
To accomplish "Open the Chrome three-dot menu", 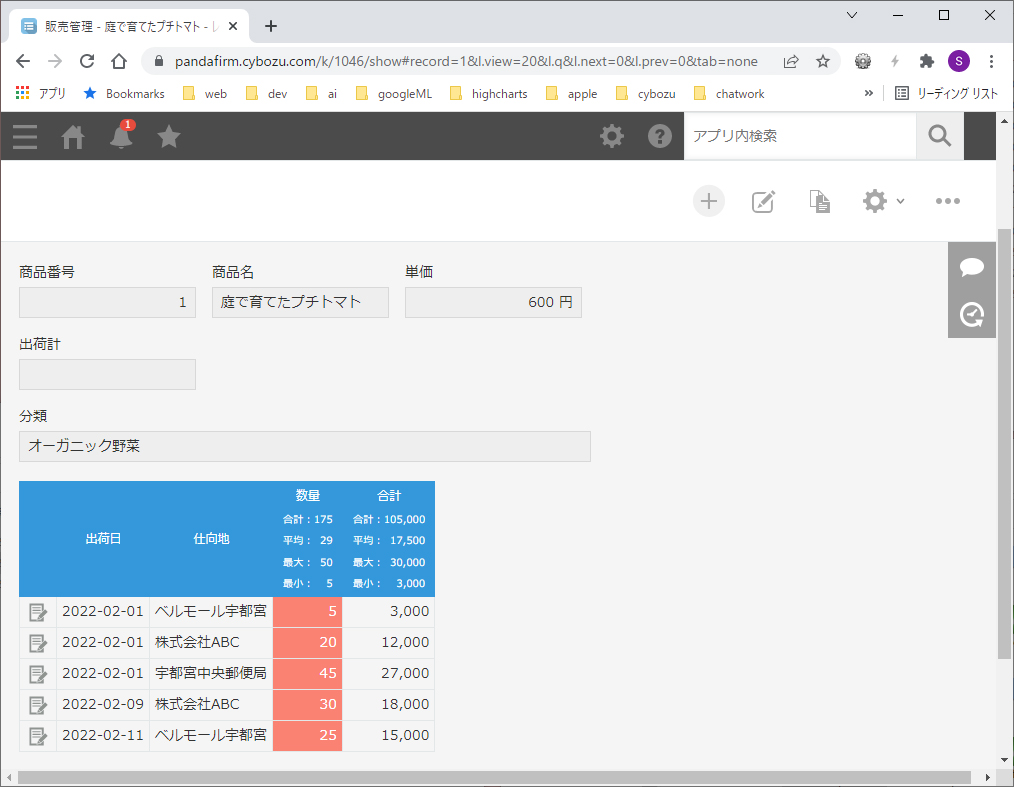I will pyautogui.click(x=991, y=61).
